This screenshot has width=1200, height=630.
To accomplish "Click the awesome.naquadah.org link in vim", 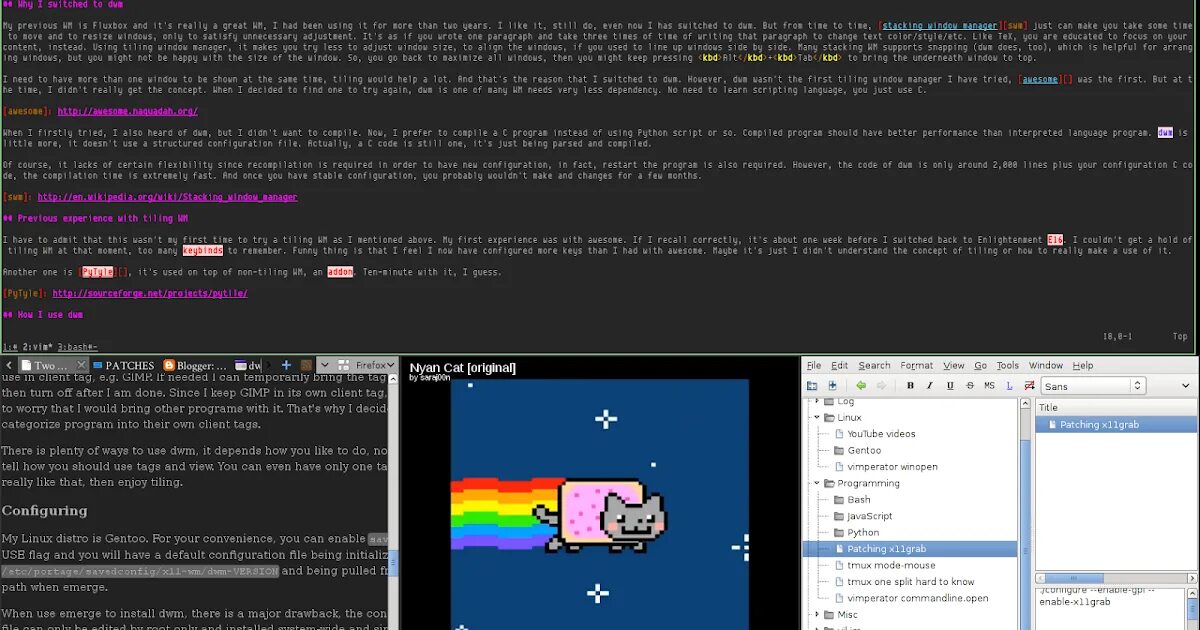I will click(127, 112).
